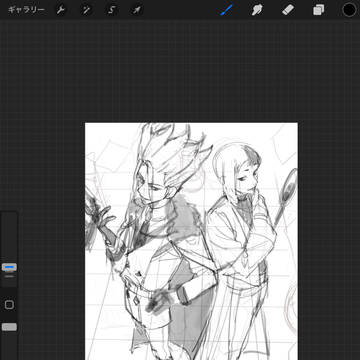
Task: Open the Actions wrench menu
Action: [x=61, y=10]
